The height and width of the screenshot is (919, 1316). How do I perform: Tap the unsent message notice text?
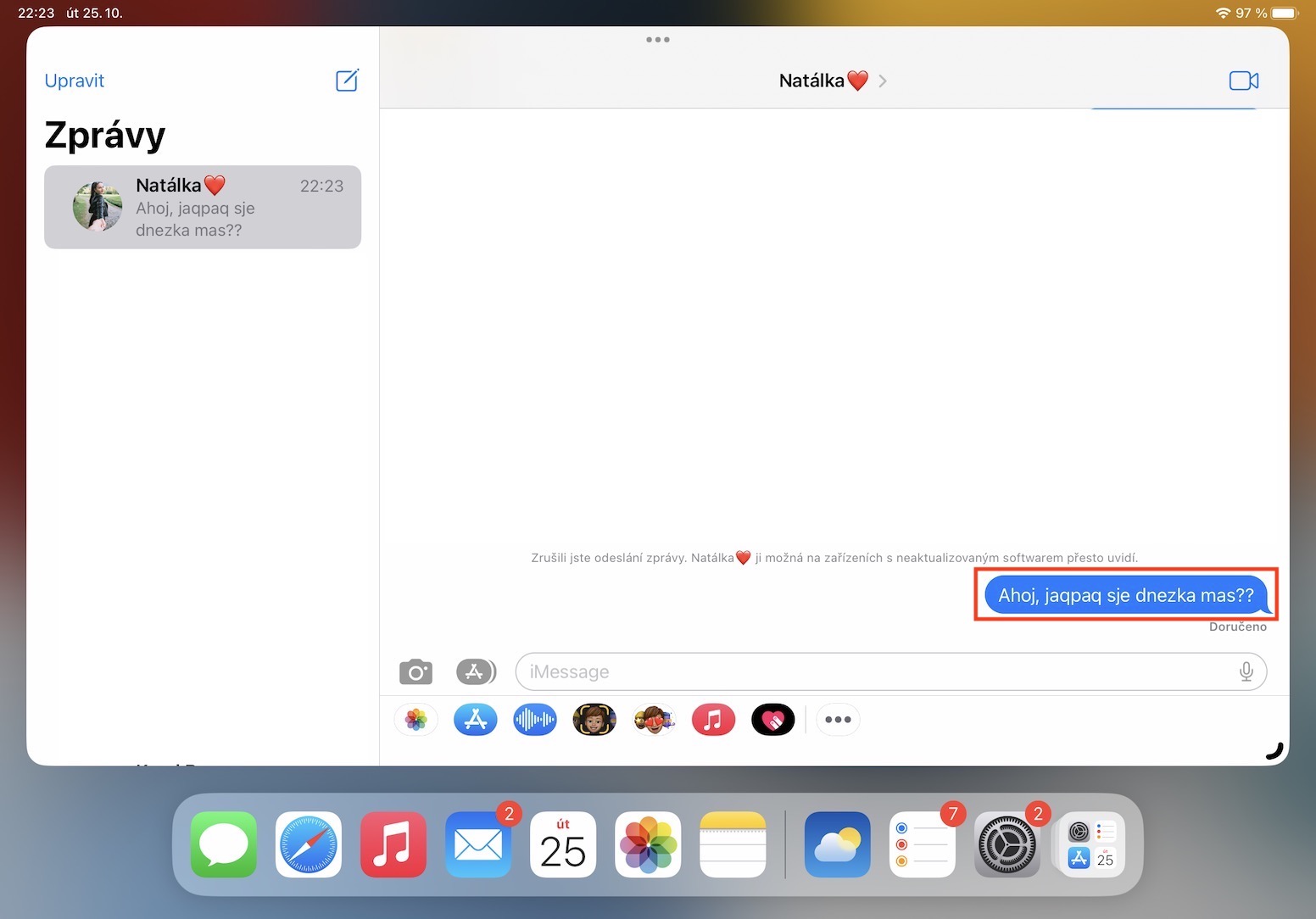pyautogui.click(x=834, y=558)
